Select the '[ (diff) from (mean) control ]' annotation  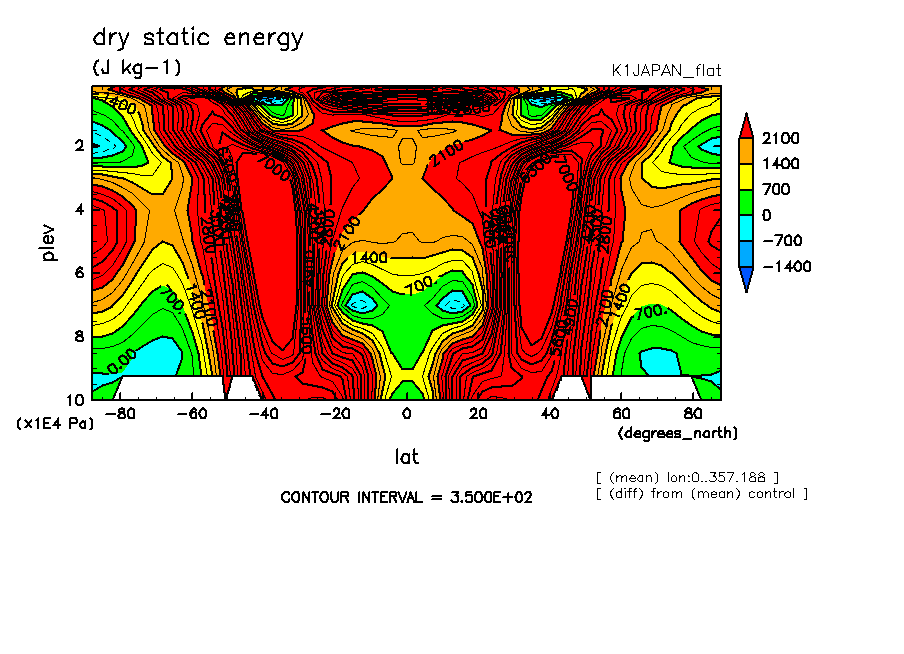point(702,494)
